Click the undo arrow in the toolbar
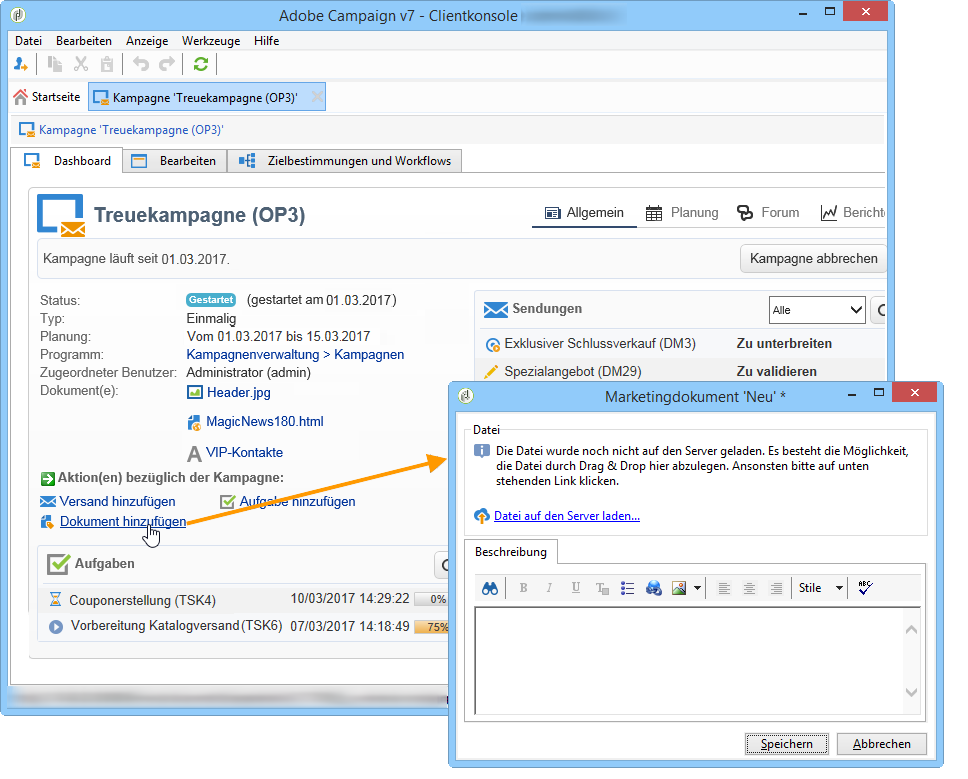 141,64
